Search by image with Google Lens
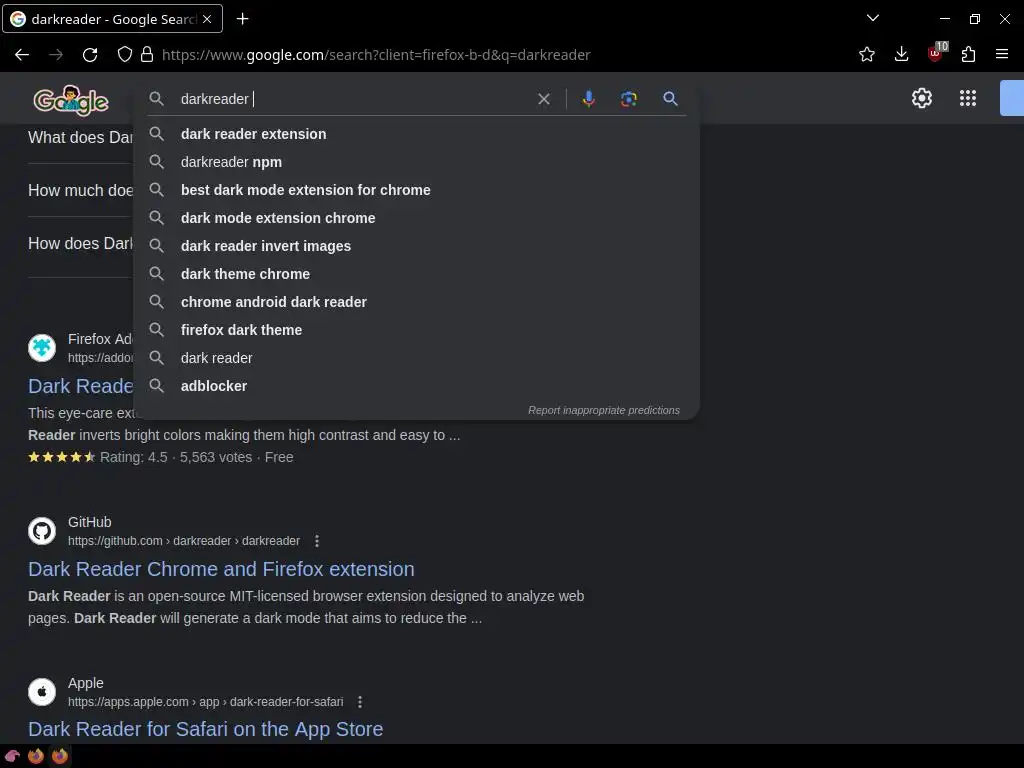Screen dimensions: 1024x768 (x=628, y=99)
